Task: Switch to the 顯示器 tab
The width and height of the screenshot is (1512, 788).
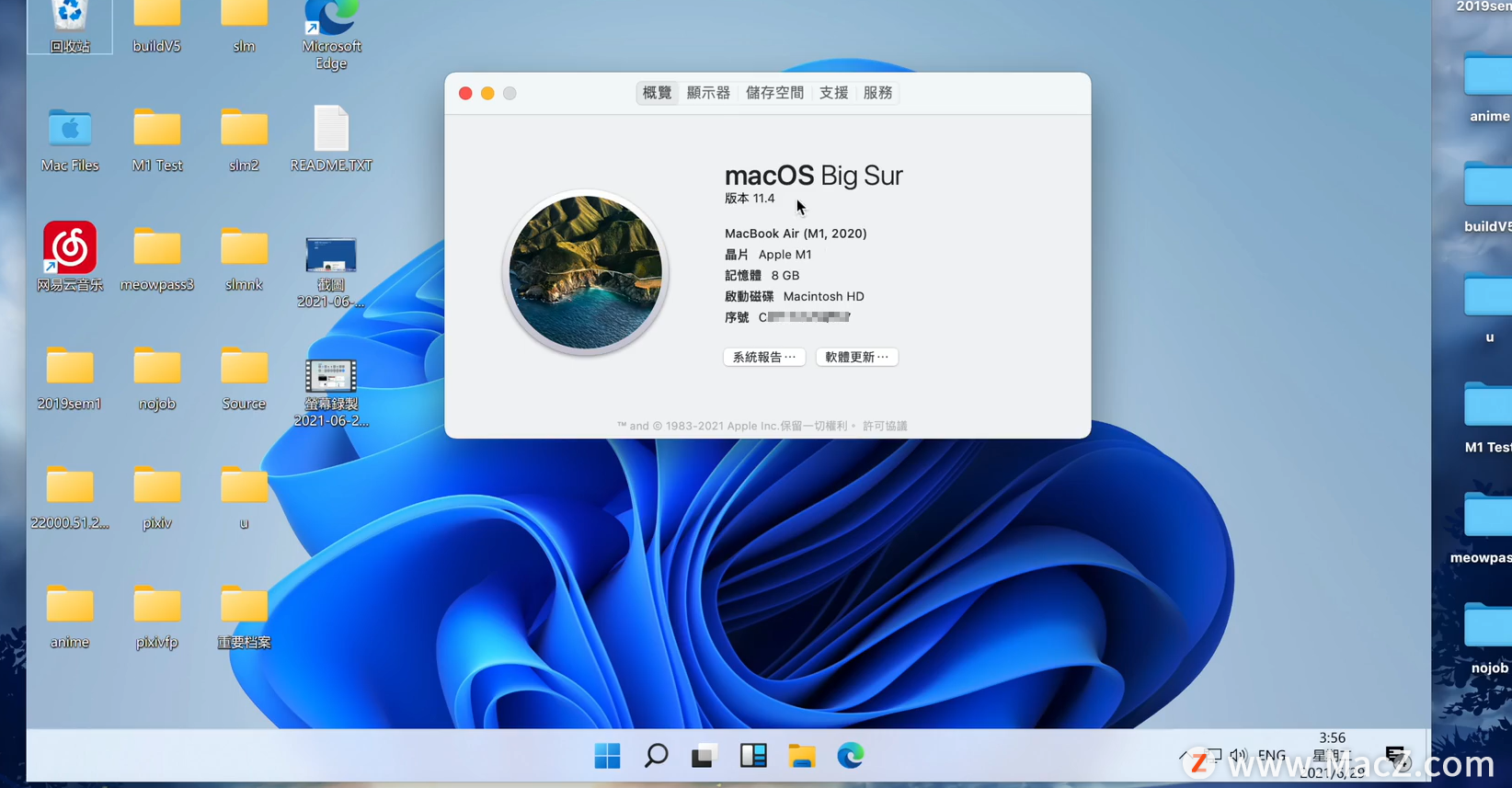Action: 708,93
